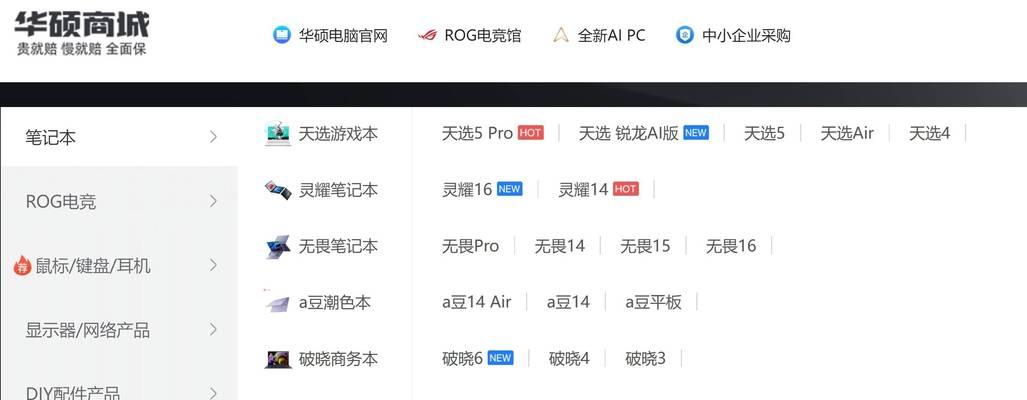Click the 破晓6 model link

coord(462,359)
